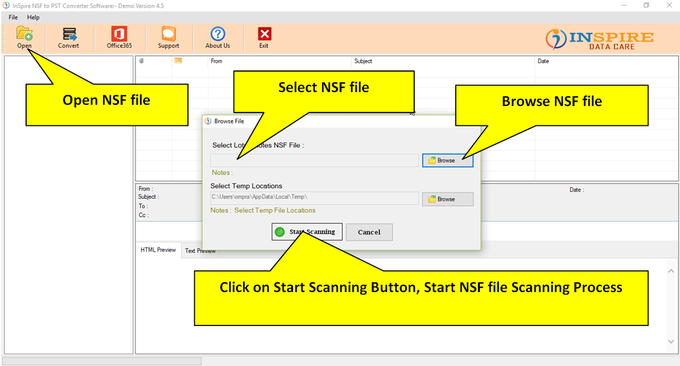
Task: Click the Temp Locations path field
Action: 314,197
